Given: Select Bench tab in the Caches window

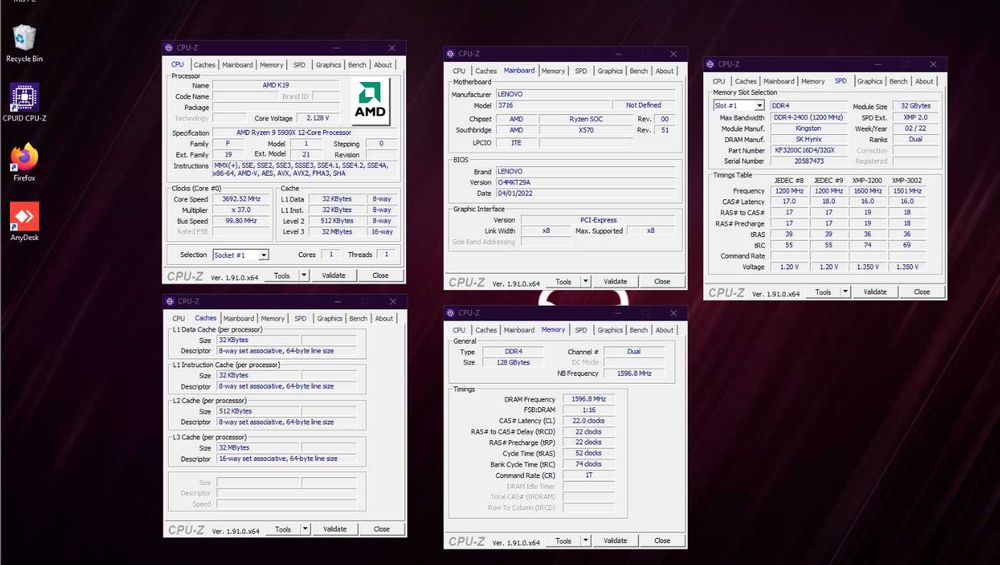Looking at the screenshot, I should (x=358, y=318).
